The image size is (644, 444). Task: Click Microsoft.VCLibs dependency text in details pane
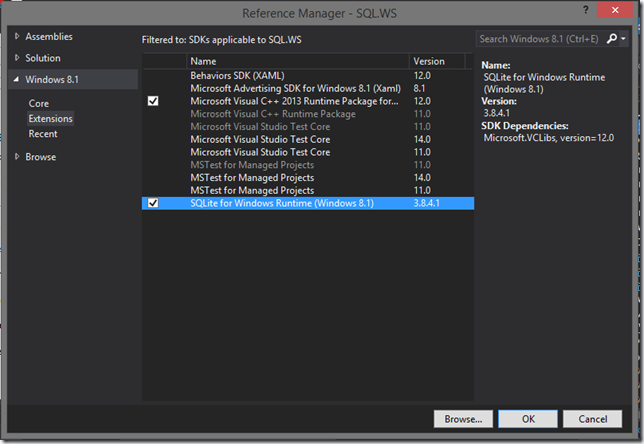(x=549, y=138)
